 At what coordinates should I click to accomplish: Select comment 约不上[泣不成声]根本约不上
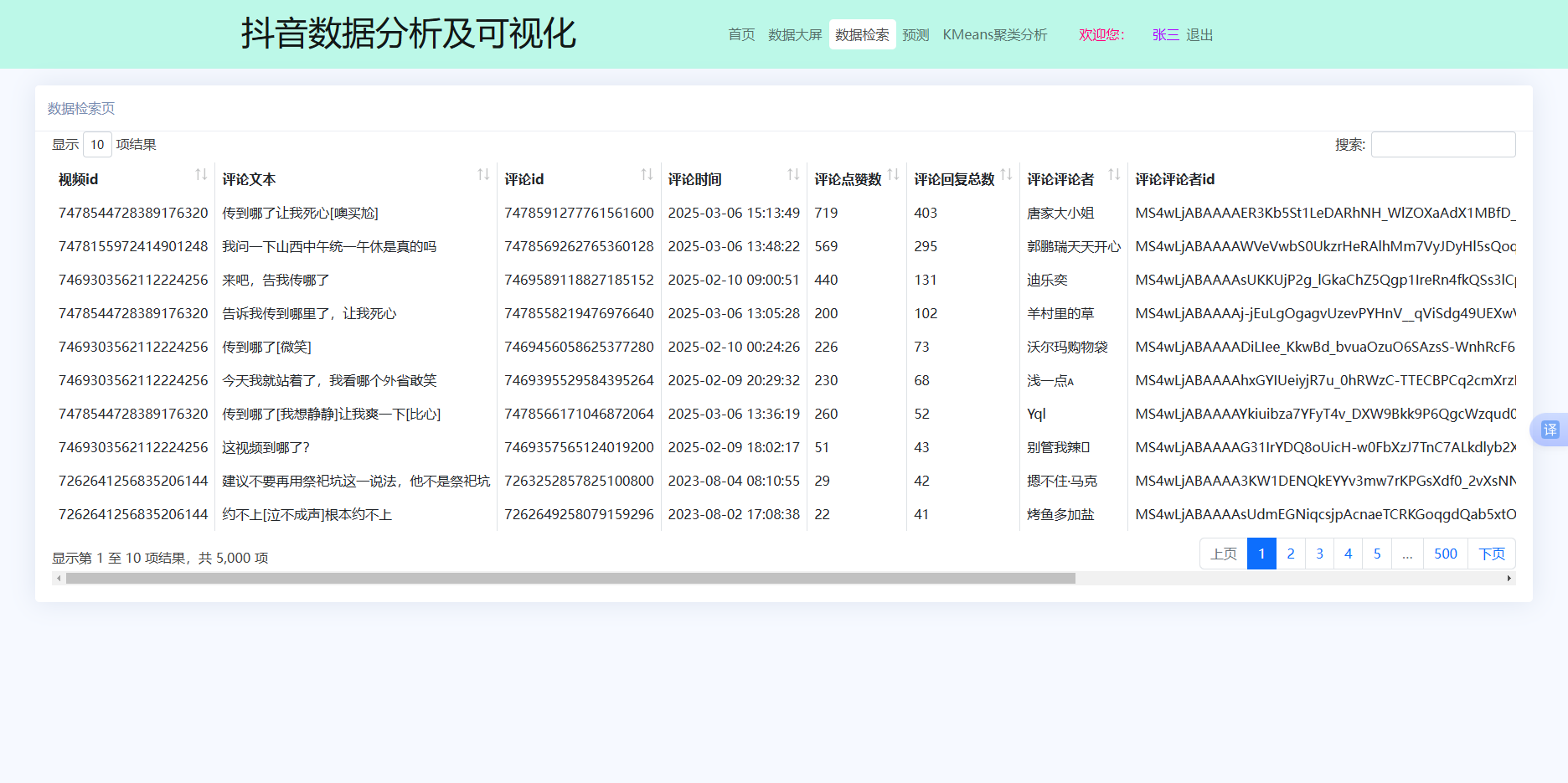pos(307,514)
